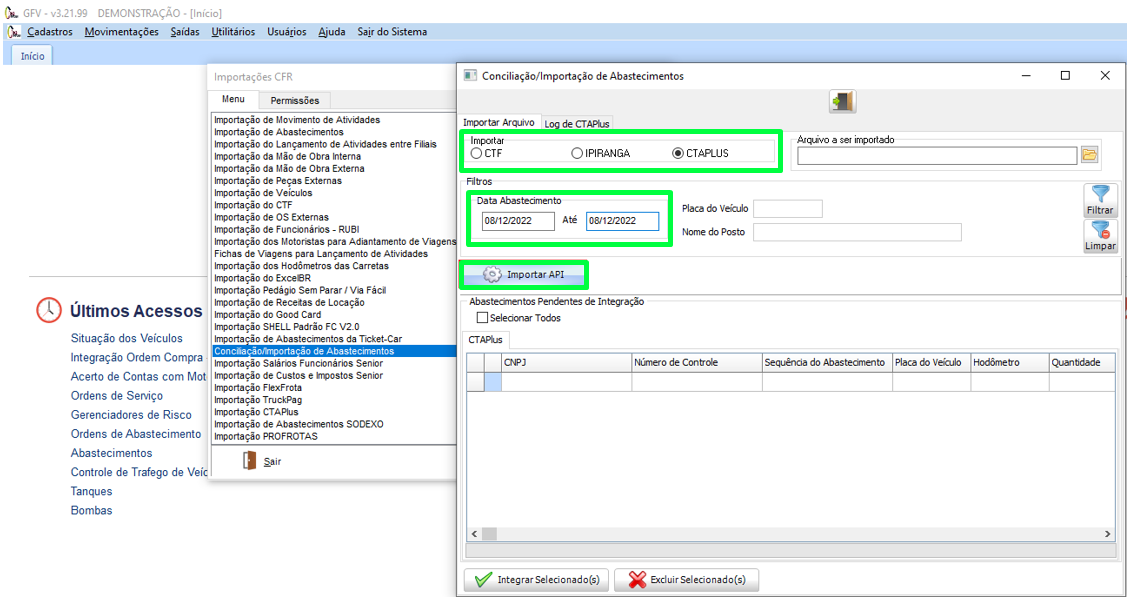
Task: Open the Usuários menu
Action: [287, 32]
